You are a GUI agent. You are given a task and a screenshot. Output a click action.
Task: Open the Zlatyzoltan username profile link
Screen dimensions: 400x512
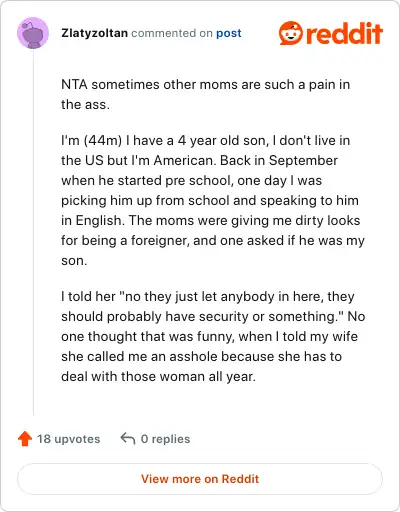94,33
